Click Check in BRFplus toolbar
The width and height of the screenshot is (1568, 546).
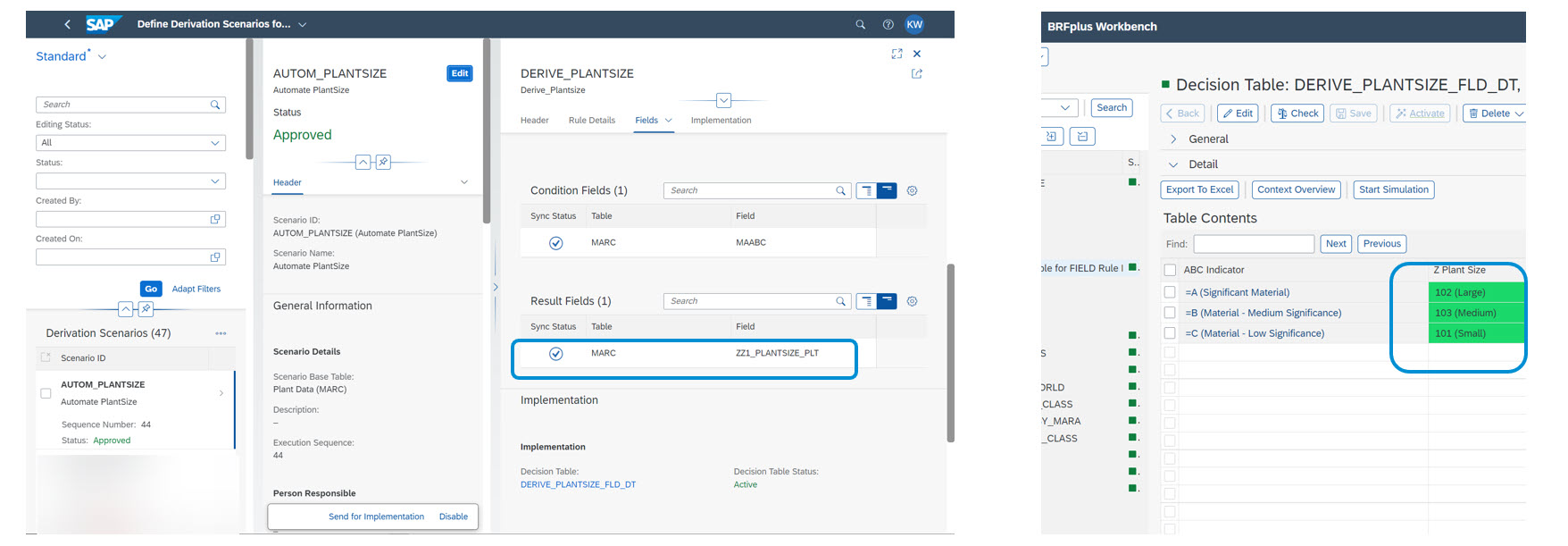point(1297,113)
